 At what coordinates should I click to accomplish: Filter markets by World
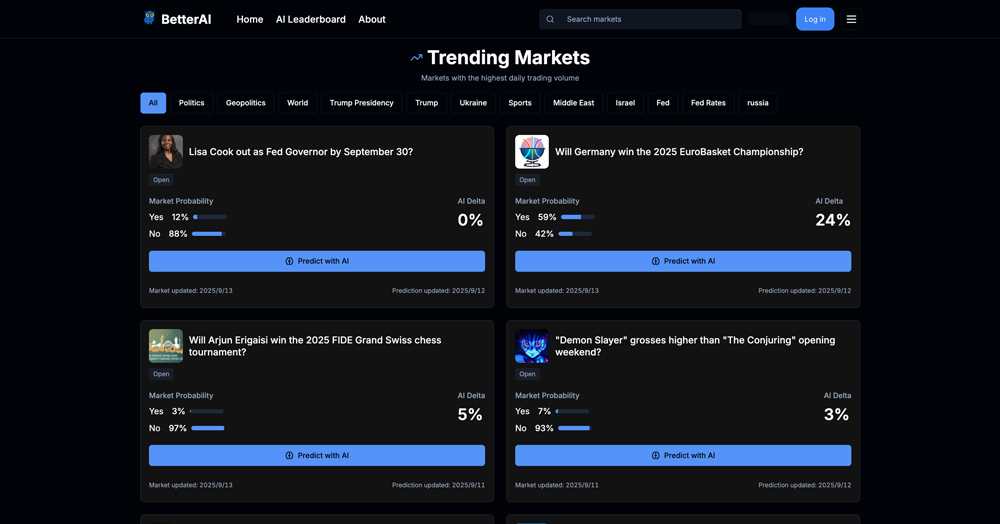pyautogui.click(x=297, y=103)
